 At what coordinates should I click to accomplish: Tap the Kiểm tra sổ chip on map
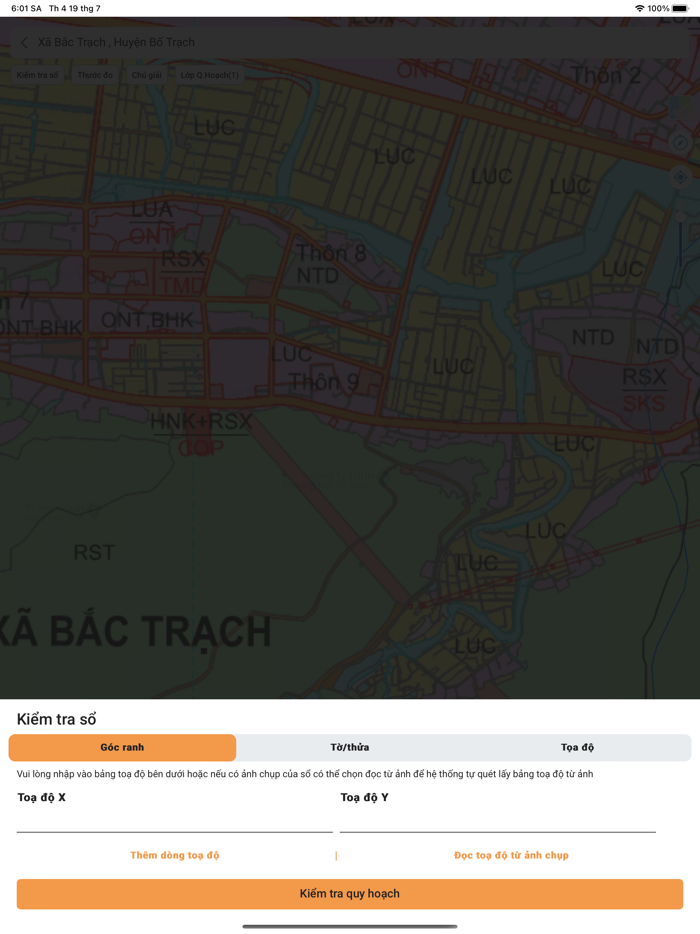[38, 75]
